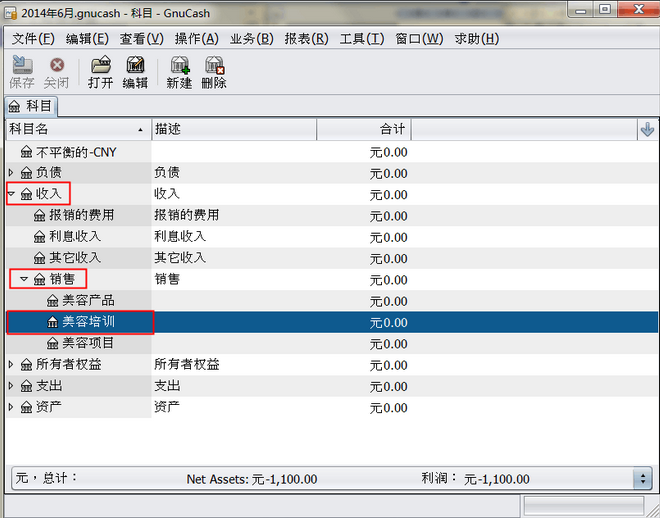This screenshot has width=660, height=518.
Task: Click the Edit (编辑) account toolbar icon
Action: (135, 65)
